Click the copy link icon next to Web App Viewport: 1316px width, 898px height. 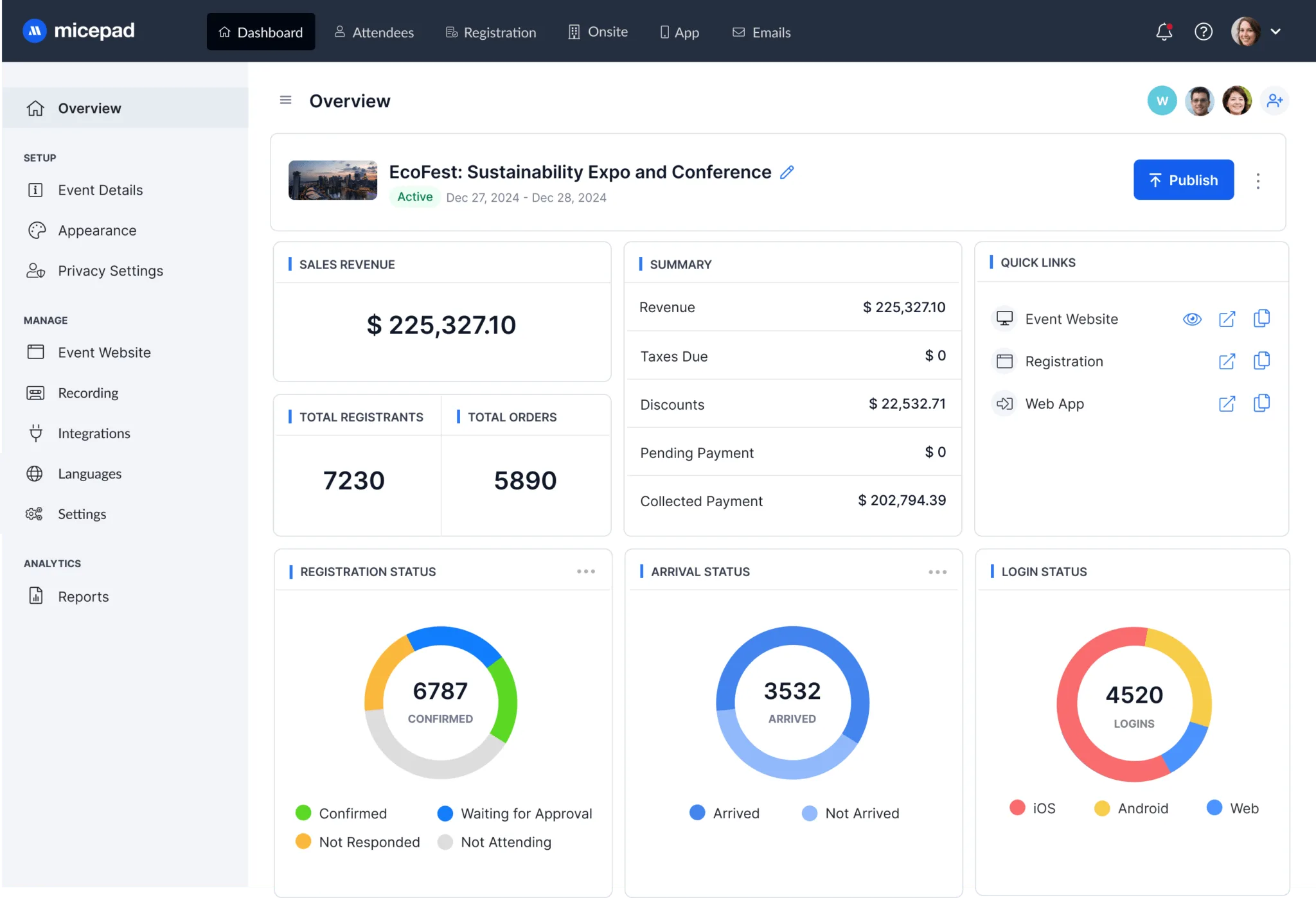coord(1261,403)
